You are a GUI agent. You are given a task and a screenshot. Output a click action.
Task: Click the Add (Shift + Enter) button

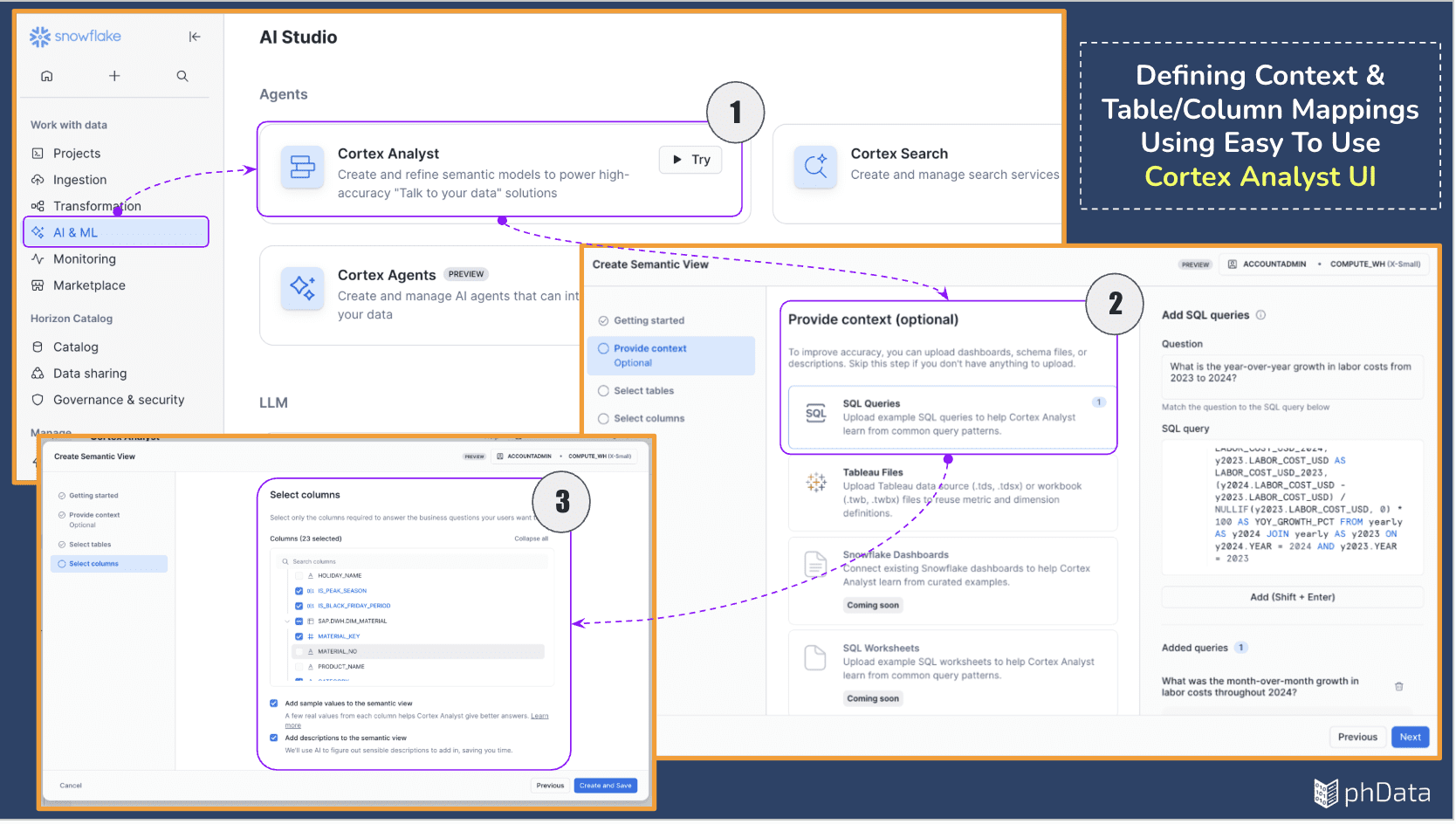(1292, 597)
